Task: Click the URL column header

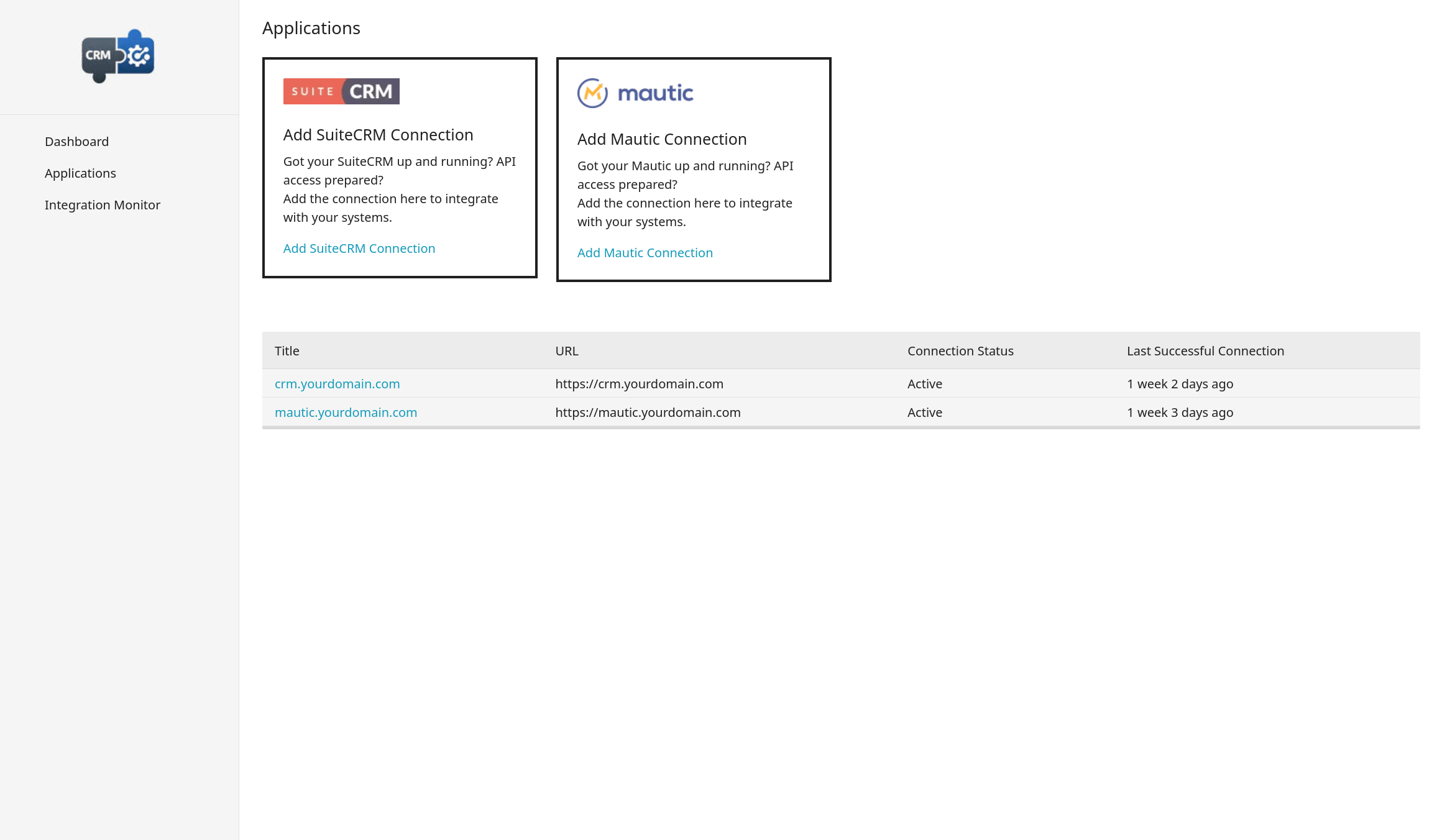Action: (567, 351)
